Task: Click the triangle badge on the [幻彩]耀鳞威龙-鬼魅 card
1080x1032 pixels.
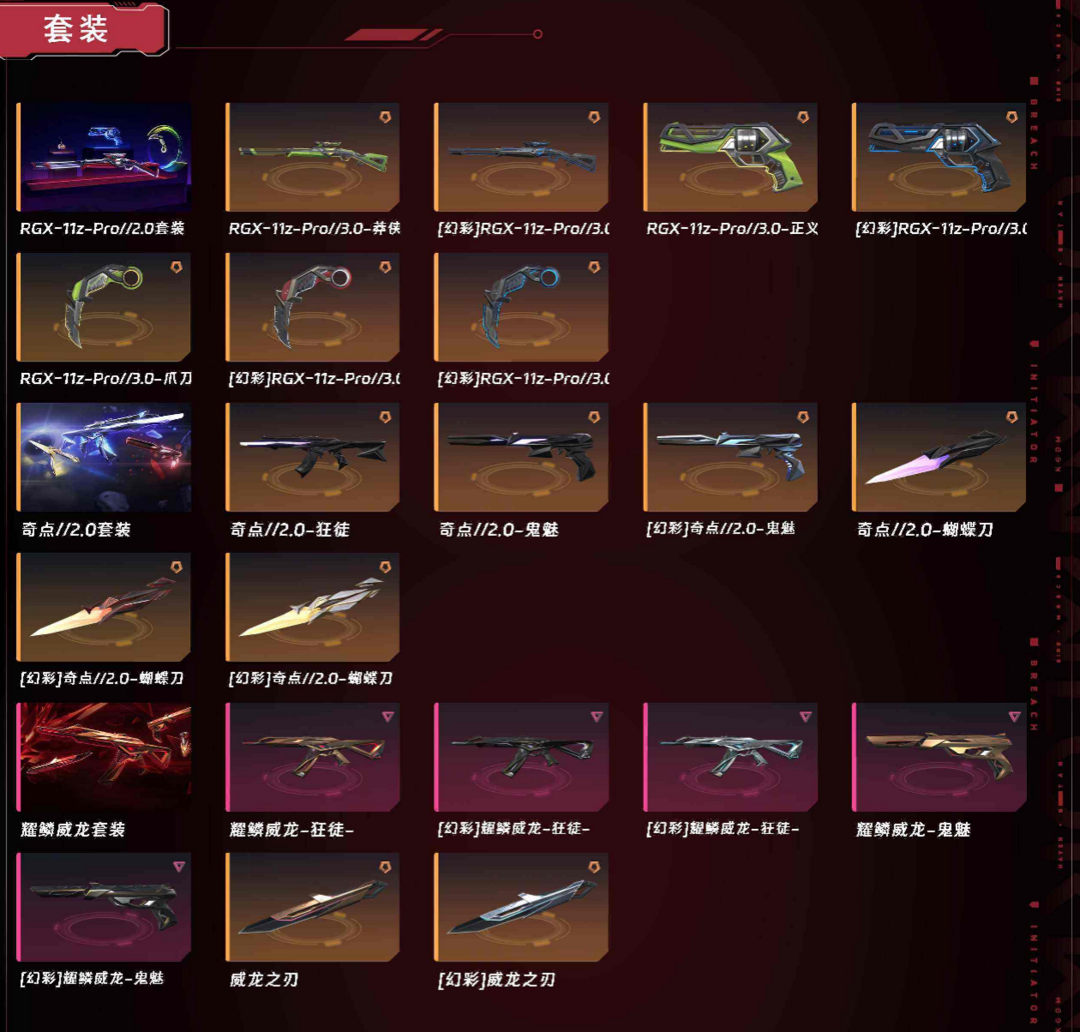Action: (178, 867)
